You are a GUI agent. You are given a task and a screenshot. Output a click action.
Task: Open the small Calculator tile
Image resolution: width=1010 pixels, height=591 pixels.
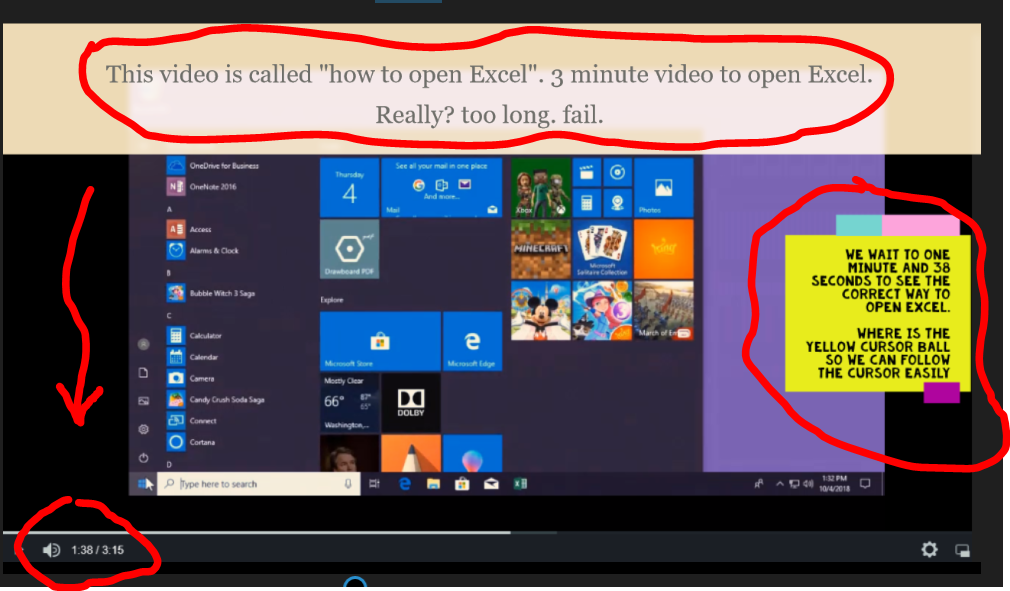(x=587, y=203)
